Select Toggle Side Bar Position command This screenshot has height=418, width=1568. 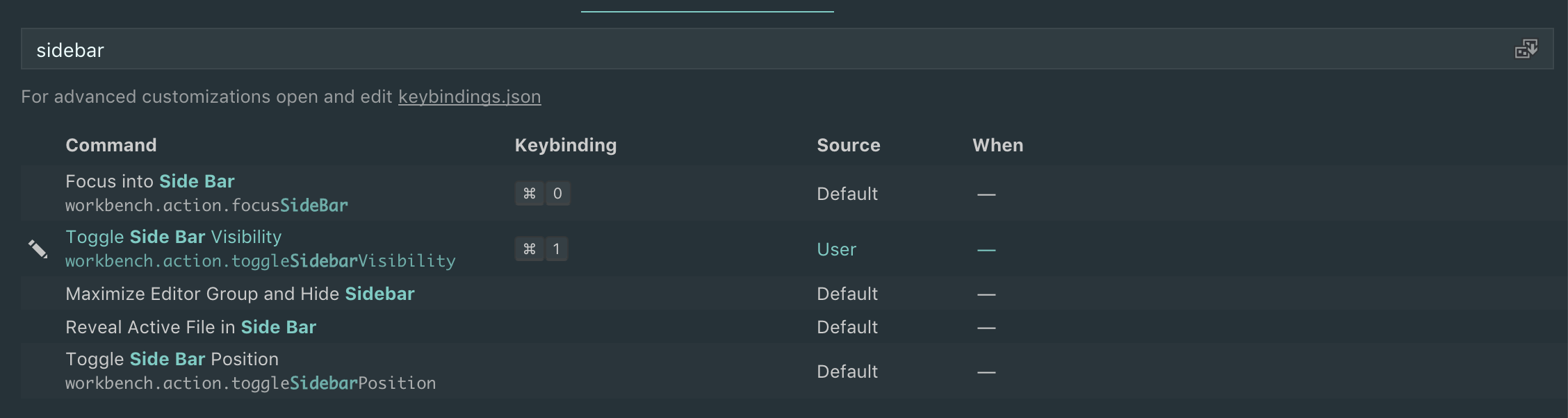[x=172, y=359]
